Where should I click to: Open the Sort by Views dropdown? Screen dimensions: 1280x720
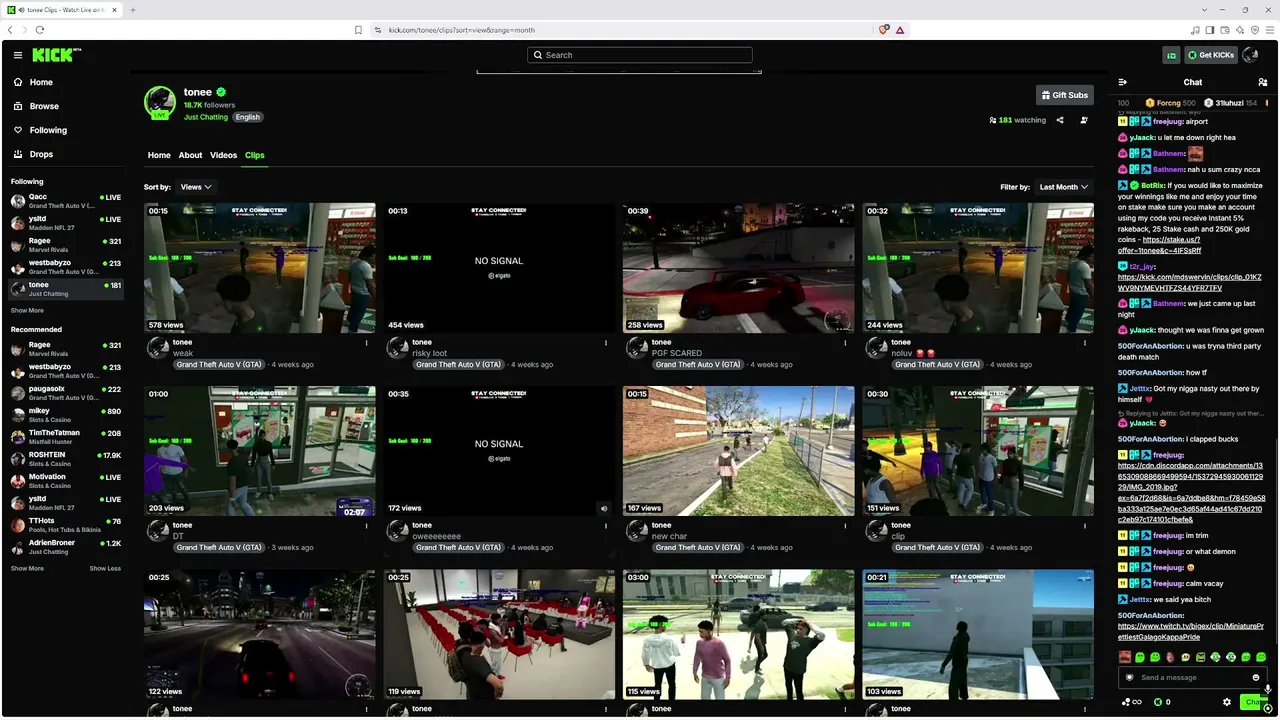click(x=195, y=187)
